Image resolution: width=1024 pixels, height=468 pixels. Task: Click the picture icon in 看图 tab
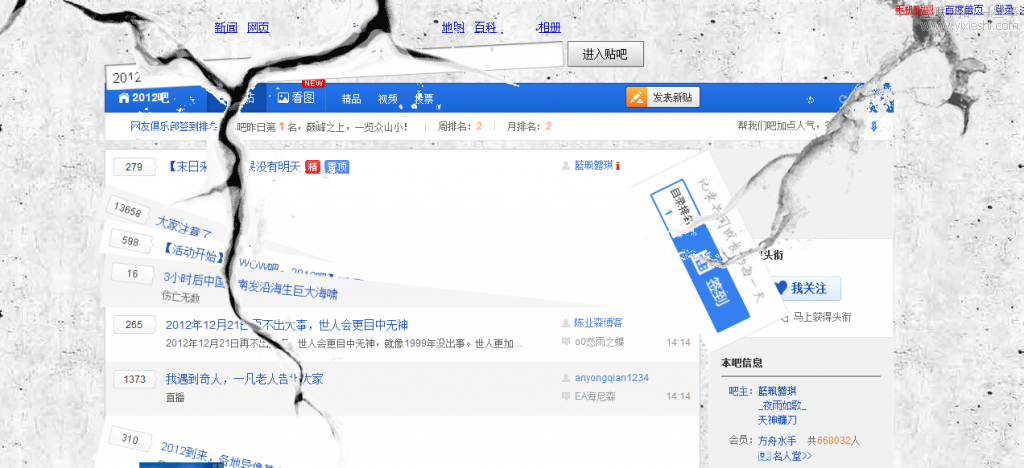[283, 97]
